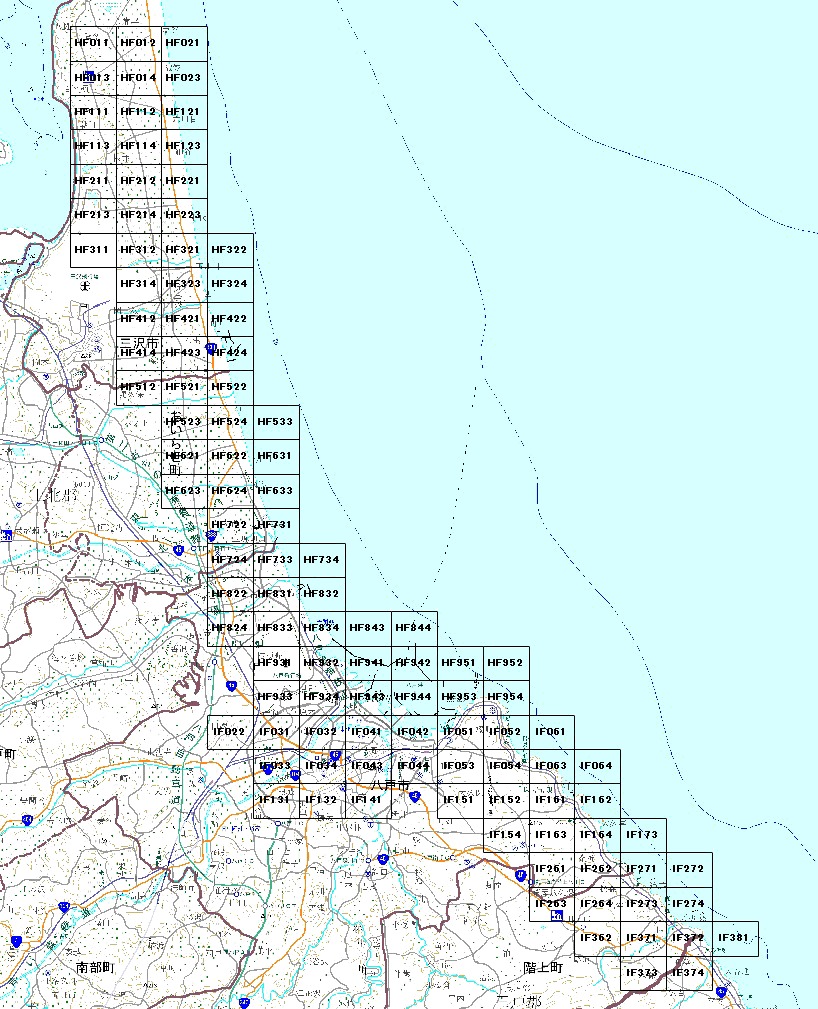The height and width of the screenshot is (1009, 818).
Task: Select grid square HF954
Action: (x=506, y=697)
